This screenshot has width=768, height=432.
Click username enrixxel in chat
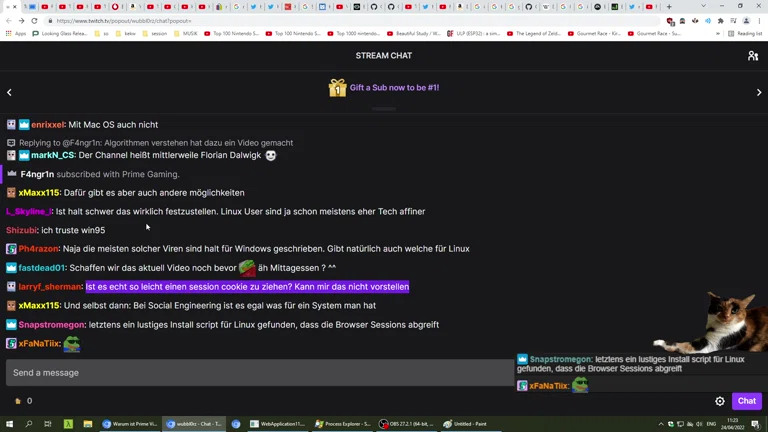(x=48, y=125)
